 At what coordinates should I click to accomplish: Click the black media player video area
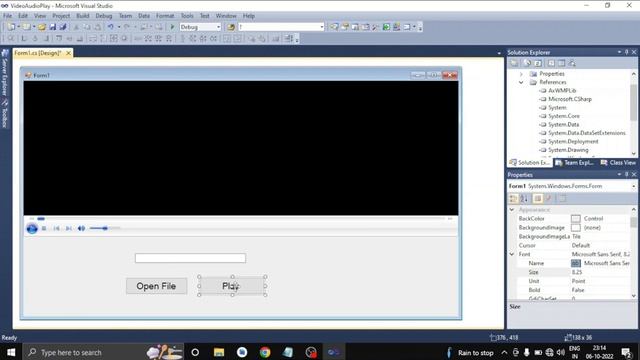tap(241, 148)
